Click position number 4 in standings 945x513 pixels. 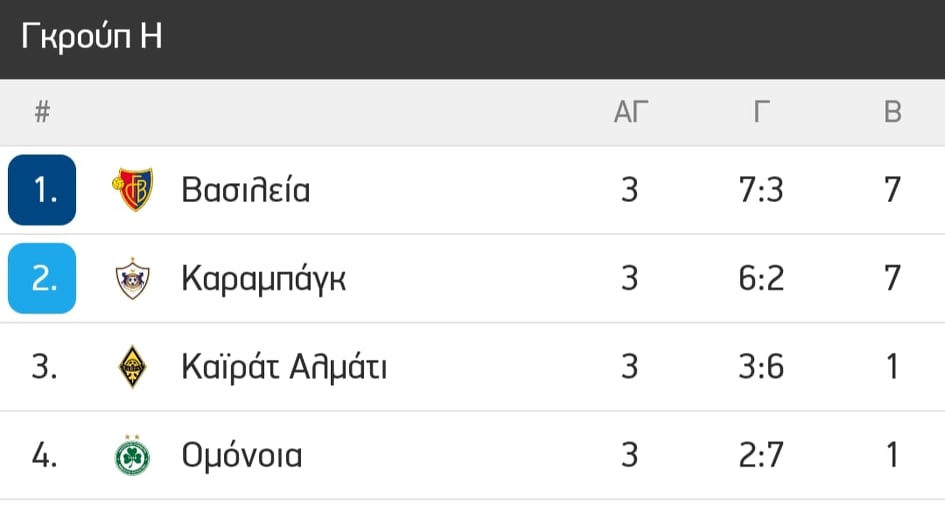(x=44, y=455)
